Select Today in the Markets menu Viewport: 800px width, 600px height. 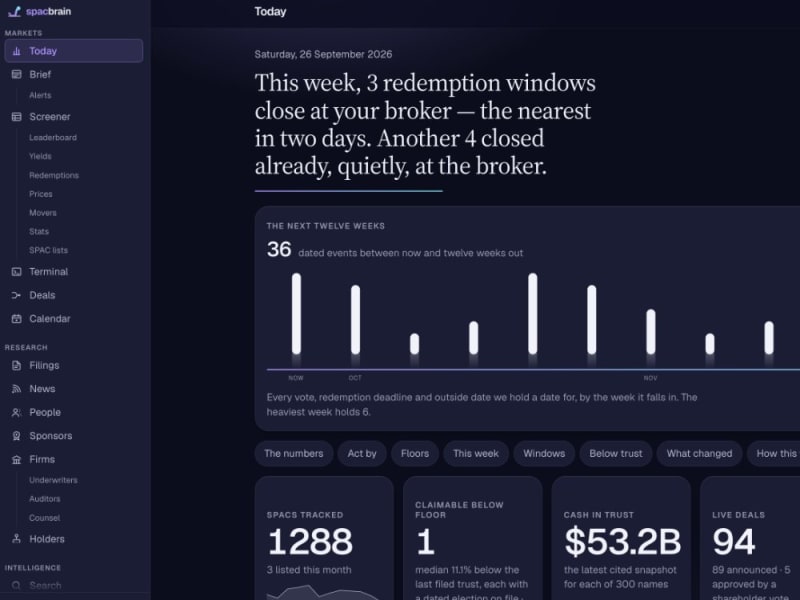74,51
